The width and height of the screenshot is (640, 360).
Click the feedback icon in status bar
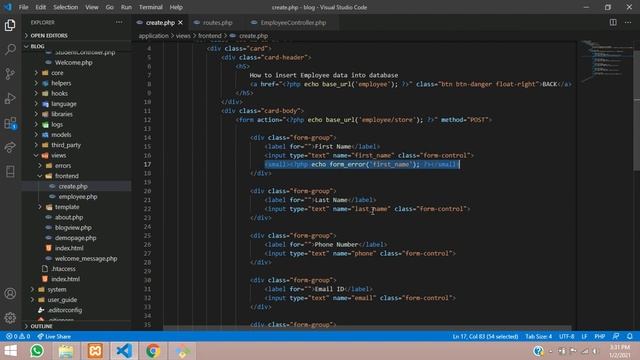616,336
